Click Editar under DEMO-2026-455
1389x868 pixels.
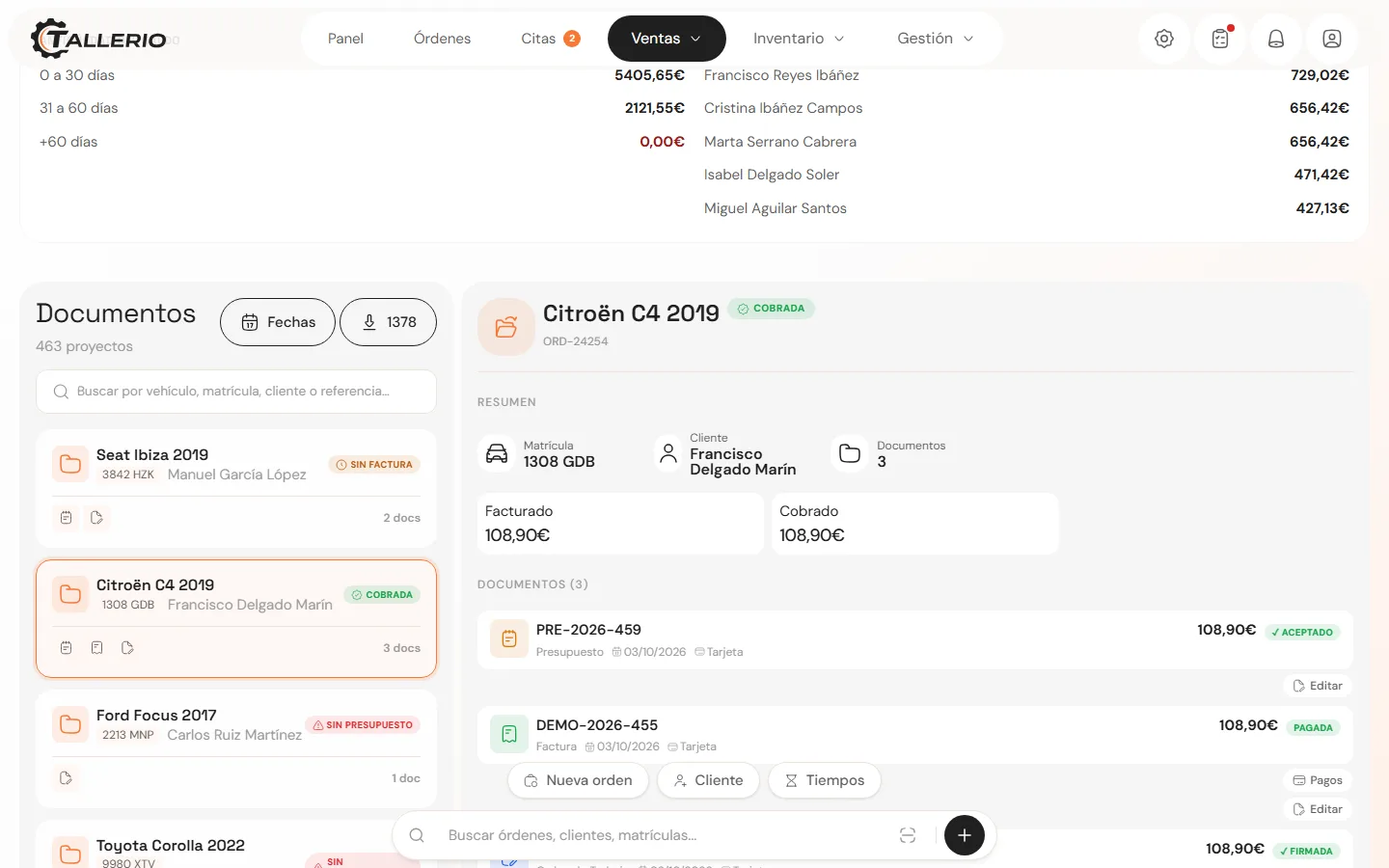click(x=1318, y=809)
